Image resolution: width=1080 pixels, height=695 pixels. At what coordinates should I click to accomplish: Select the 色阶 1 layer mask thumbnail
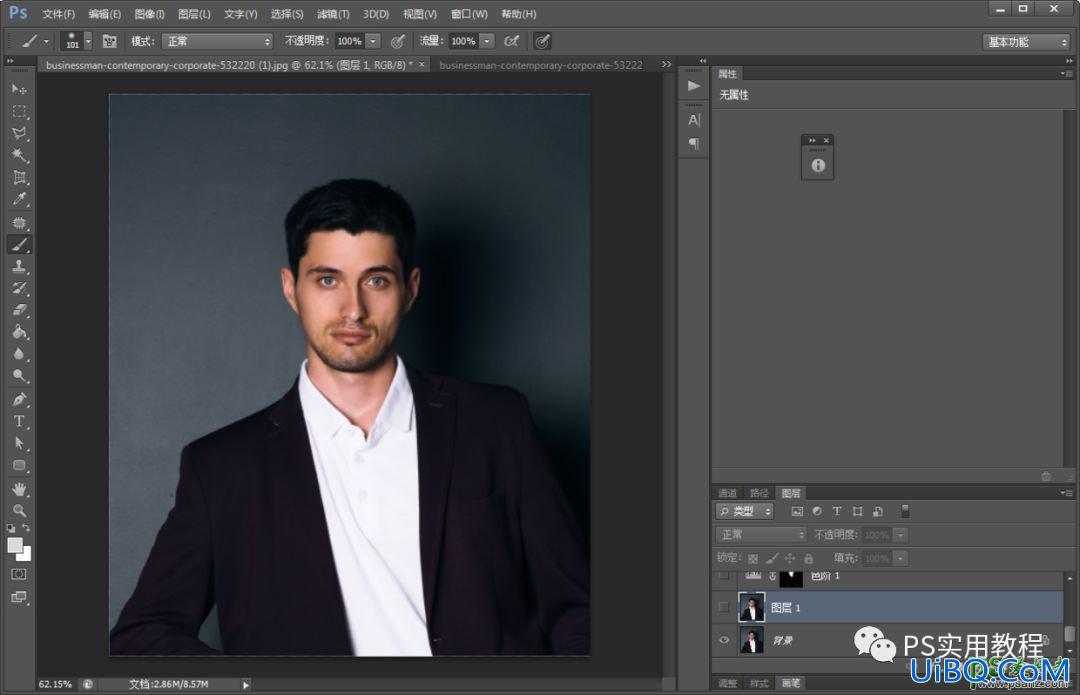pos(791,577)
